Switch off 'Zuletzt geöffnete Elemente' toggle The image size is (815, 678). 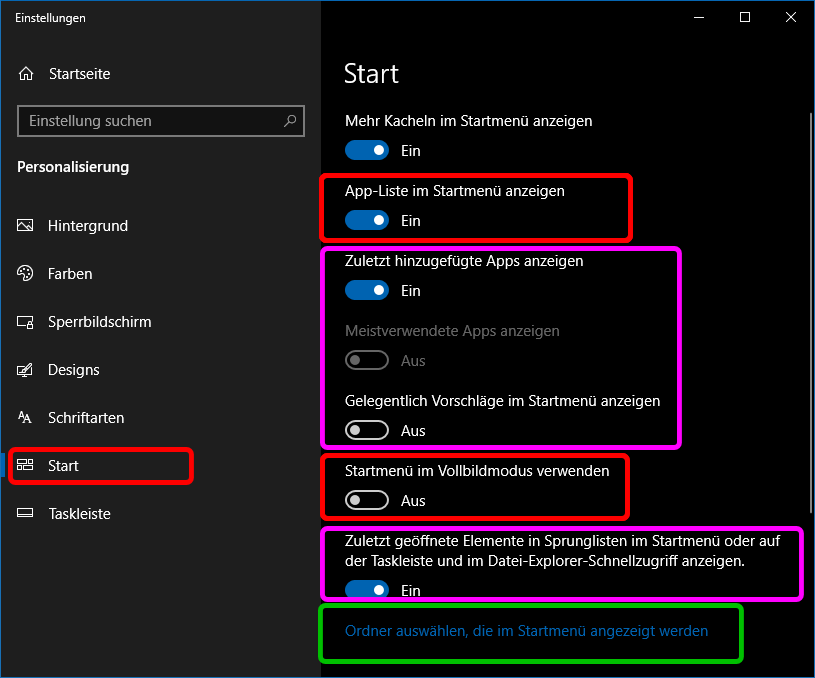point(367,591)
